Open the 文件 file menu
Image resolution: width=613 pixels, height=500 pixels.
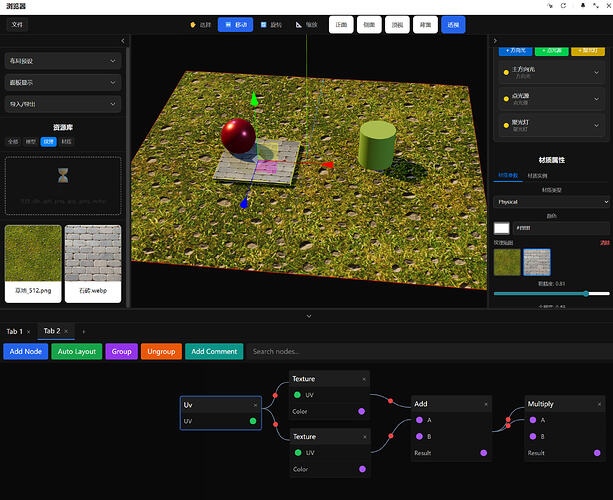click(x=17, y=25)
